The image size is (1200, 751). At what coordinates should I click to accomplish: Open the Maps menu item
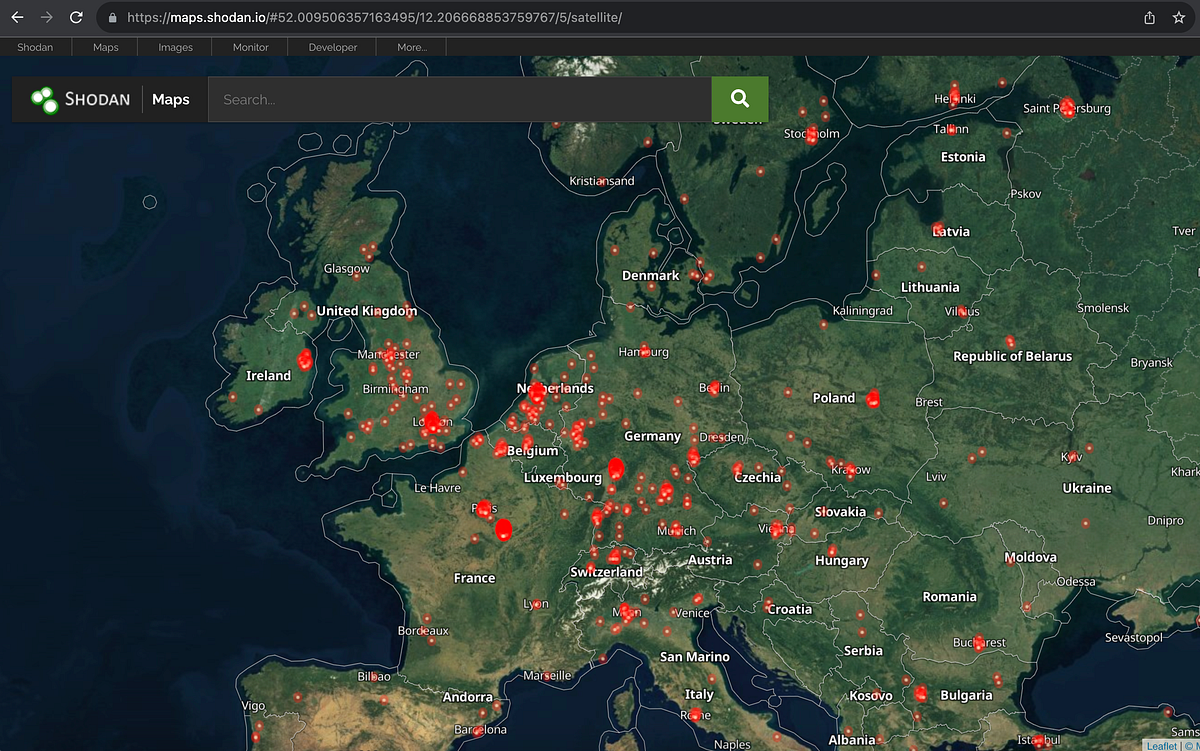point(105,46)
